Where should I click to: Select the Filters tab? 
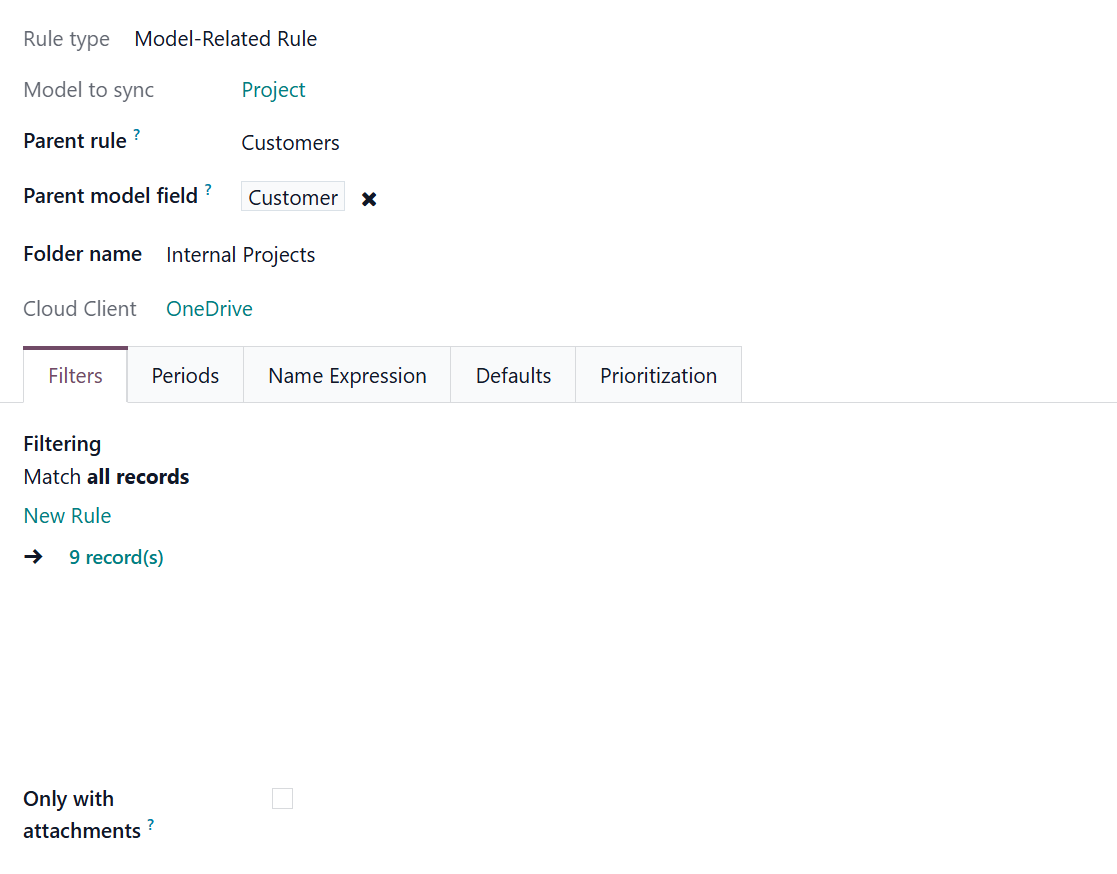click(x=76, y=376)
